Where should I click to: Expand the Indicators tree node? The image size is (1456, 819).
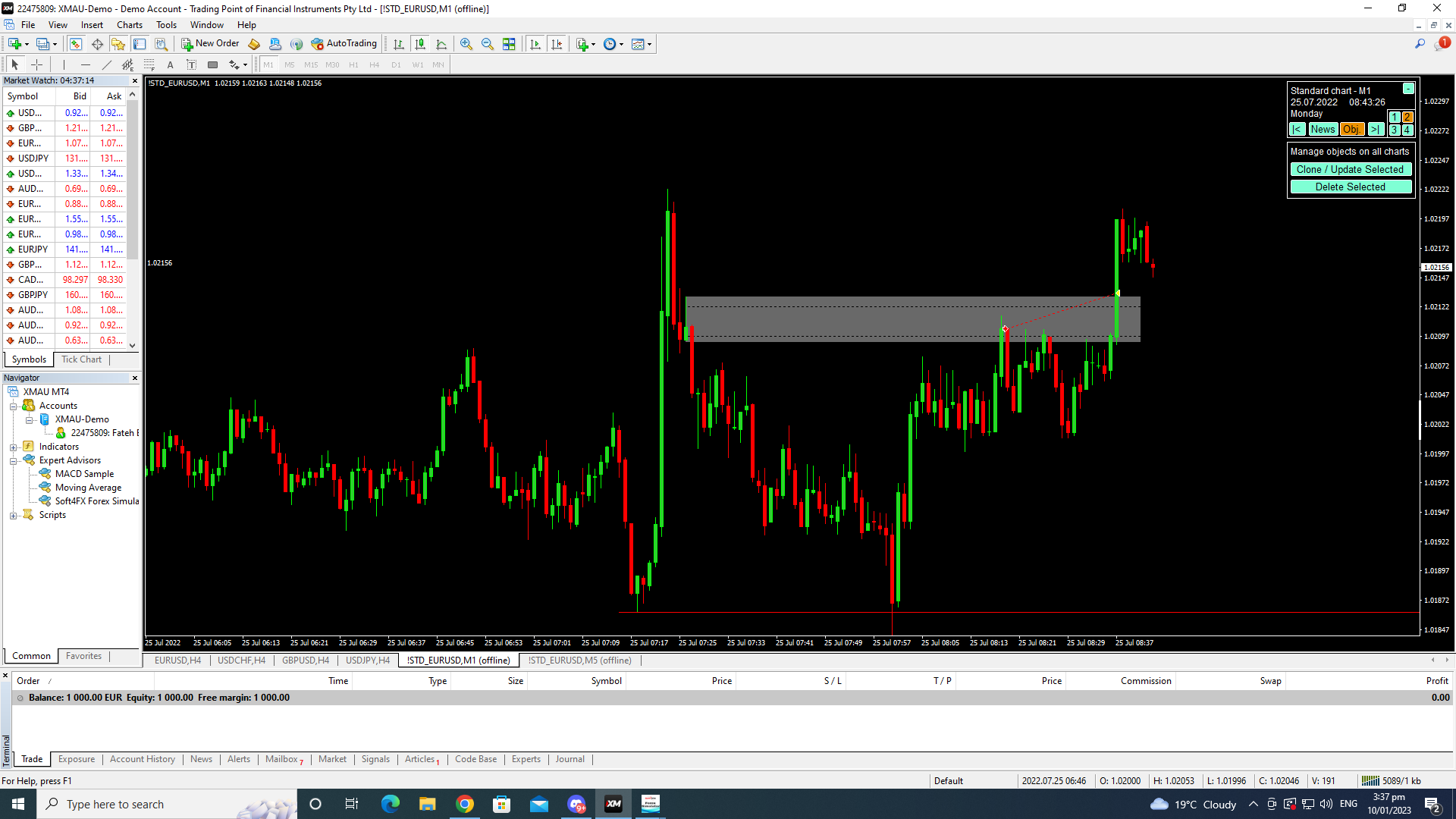13,447
